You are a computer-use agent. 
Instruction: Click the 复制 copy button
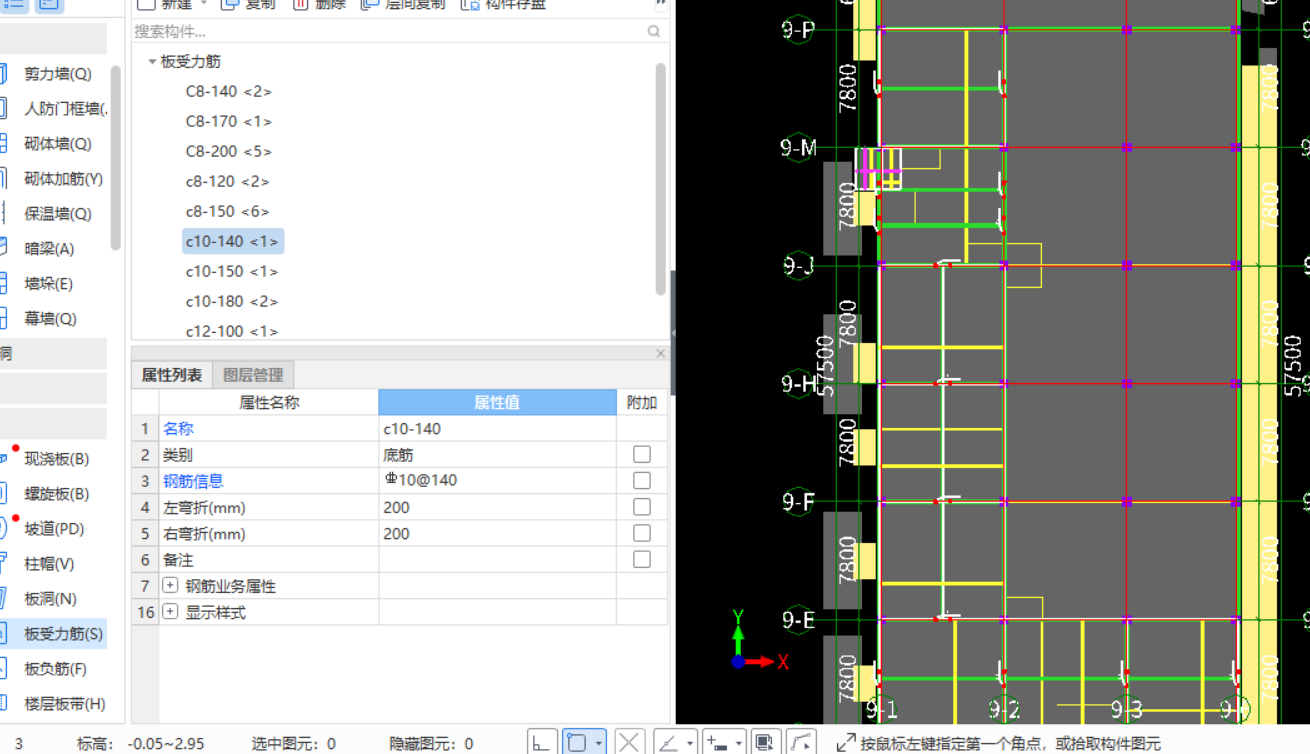[x=248, y=4]
